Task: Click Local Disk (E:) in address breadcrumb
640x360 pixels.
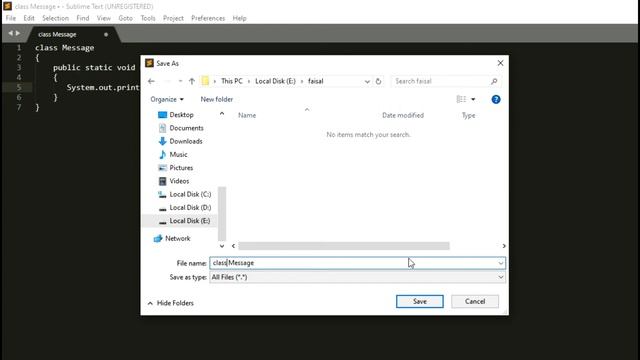Action: [275, 81]
